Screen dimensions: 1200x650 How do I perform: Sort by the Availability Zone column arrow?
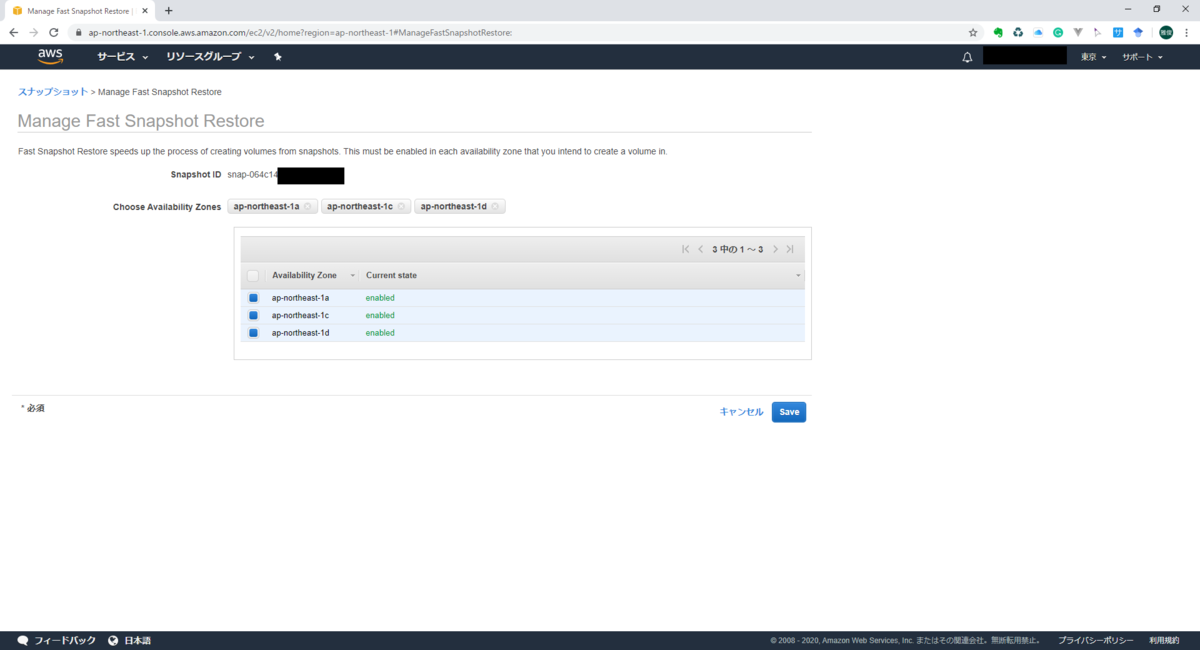pos(353,276)
